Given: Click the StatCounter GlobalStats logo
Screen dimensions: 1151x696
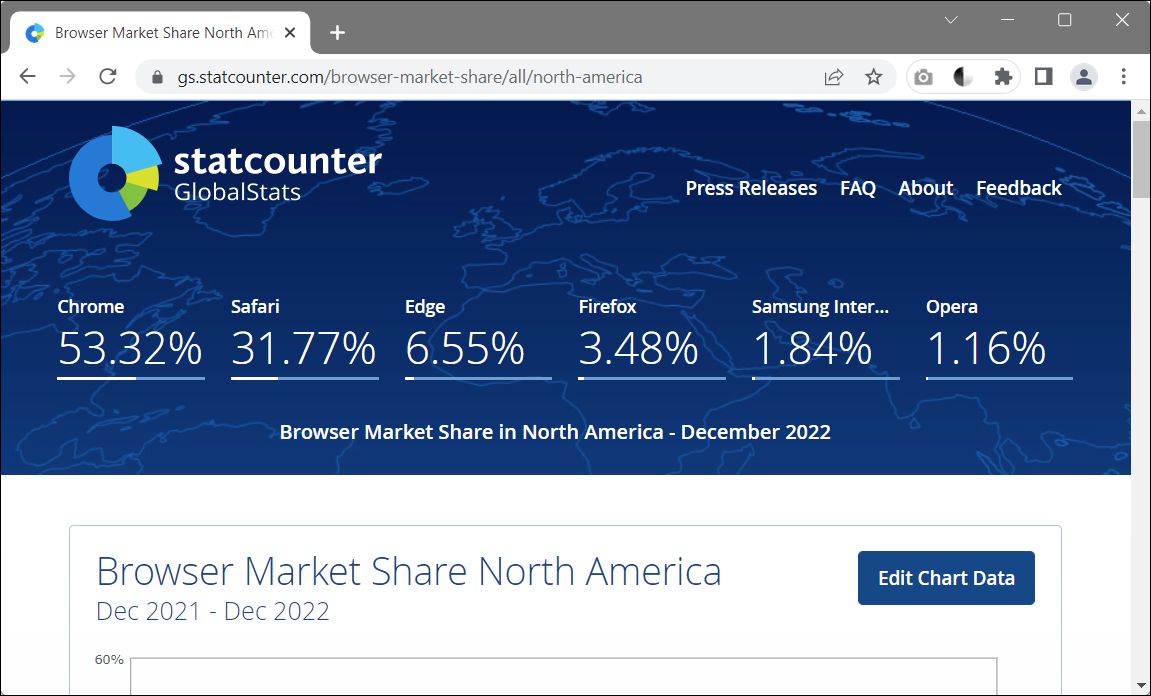Looking at the screenshot, I should pyautogui.click(x=224, y=172).
